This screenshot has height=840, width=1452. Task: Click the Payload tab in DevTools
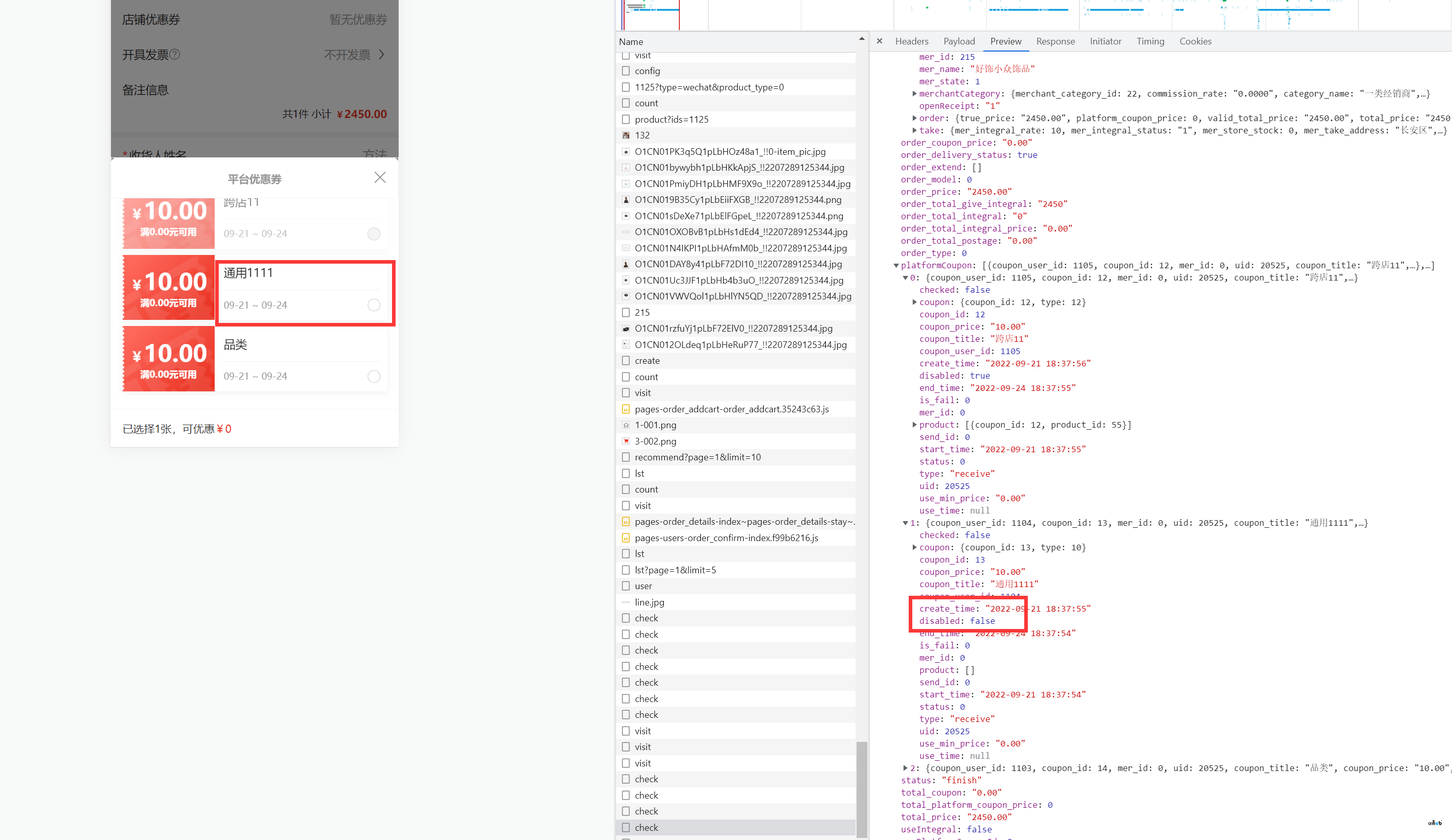(958, 41)
